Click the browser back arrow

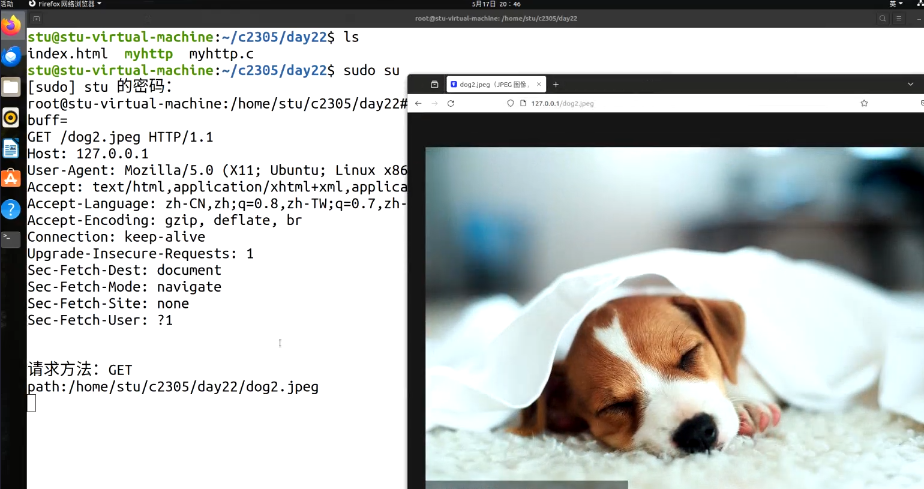point(418,103)
